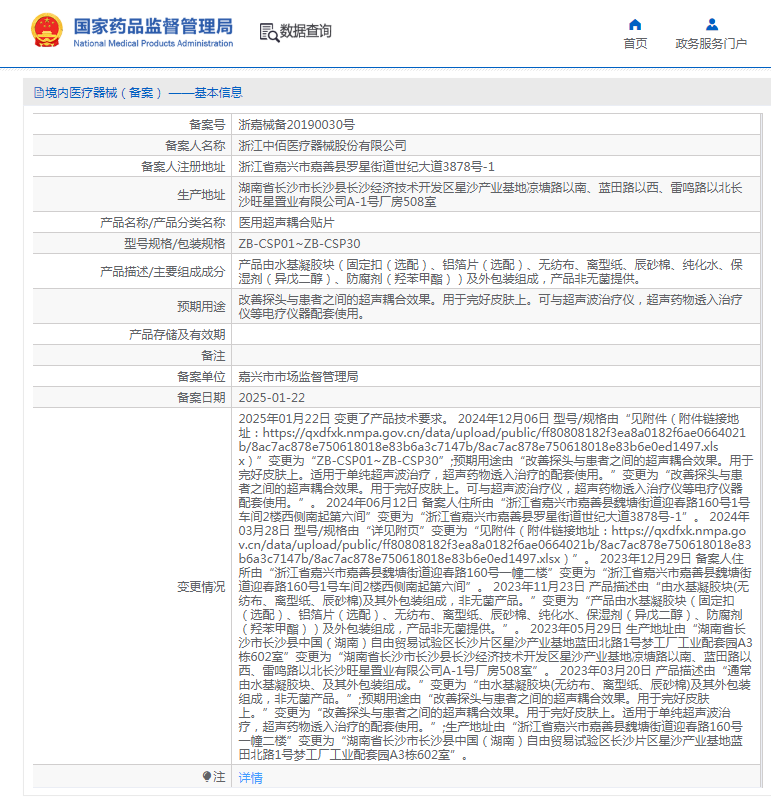Click the 产品名称/产品分类名称 label
The width and height of the screenshot is (771, 801).
(162, 223)
